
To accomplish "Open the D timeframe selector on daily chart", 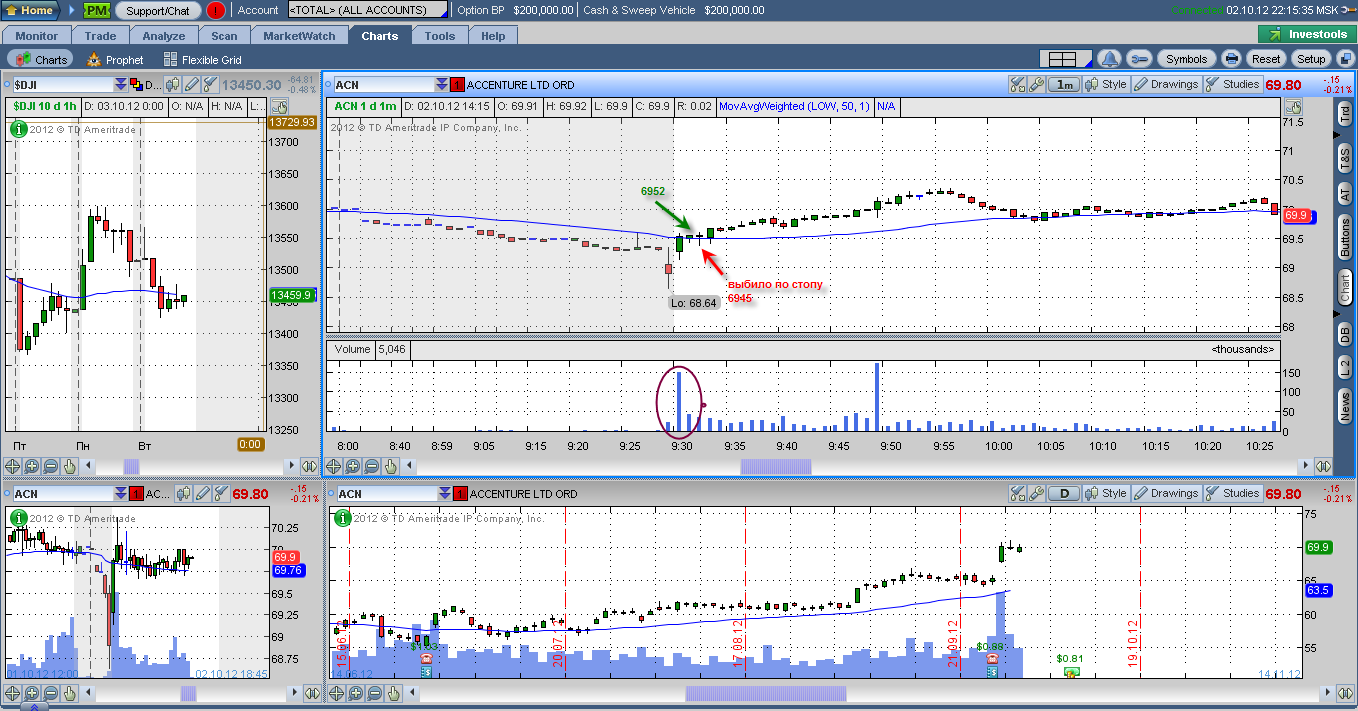I will (x=1064, y=494).
